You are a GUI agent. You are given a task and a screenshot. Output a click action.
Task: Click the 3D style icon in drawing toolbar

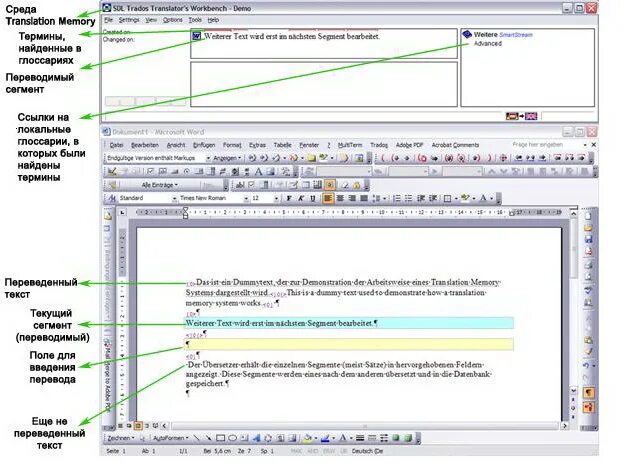pos(408,438)
